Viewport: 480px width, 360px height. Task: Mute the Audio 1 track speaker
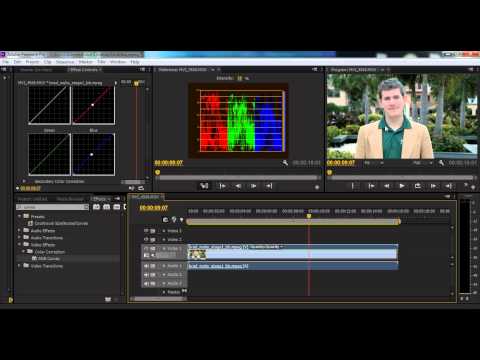click(146, 266)
